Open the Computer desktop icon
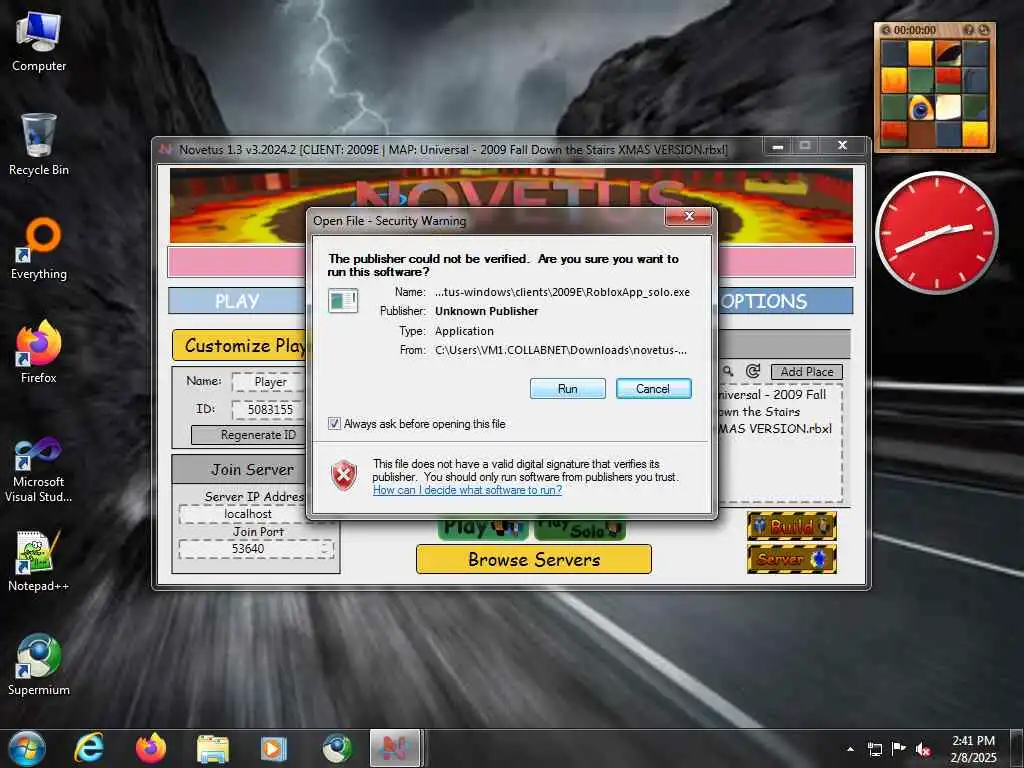Screen dimensions: 1024x768 [x=39, y=41]
